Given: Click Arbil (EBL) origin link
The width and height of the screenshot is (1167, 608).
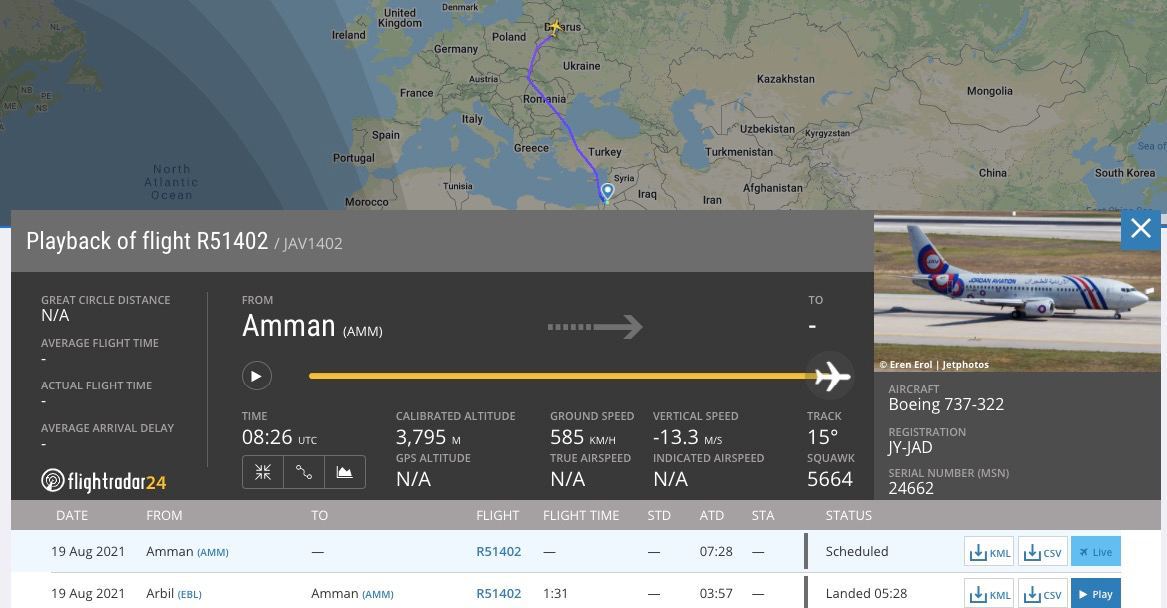Looking at the screenshot, I should (174, 593).
